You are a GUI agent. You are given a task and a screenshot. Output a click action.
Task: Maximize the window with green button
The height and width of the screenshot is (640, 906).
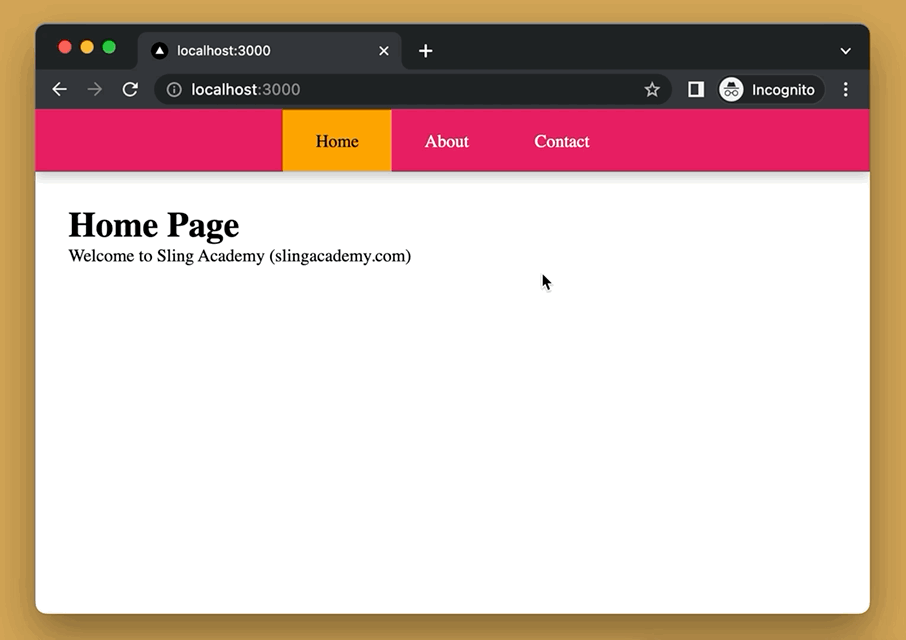pyautogui.click(x=109, y=47)
